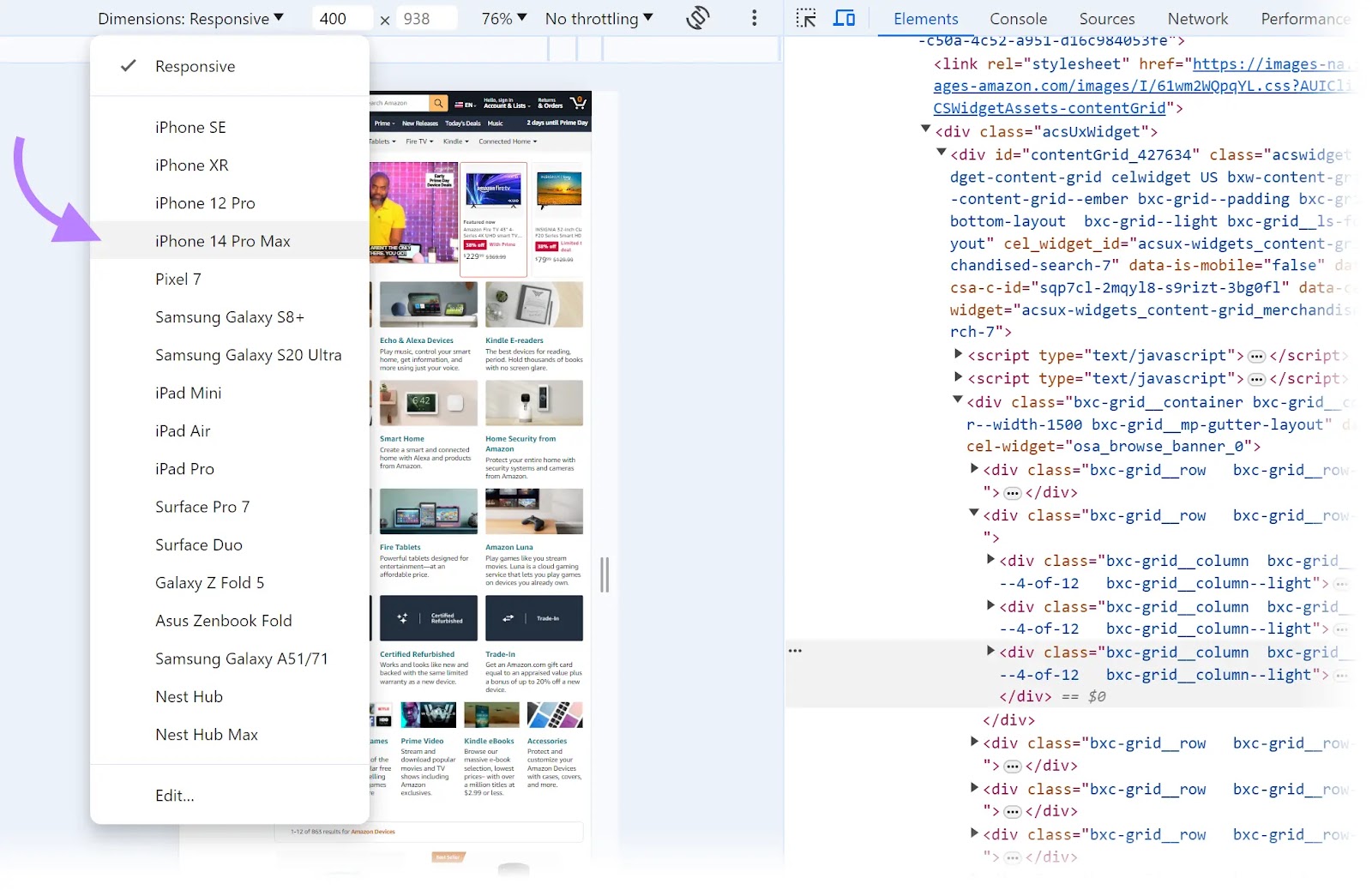Switch to the Sources tab
Image resolution: width=1372 pixels, height=890 pixels.
1106,18
